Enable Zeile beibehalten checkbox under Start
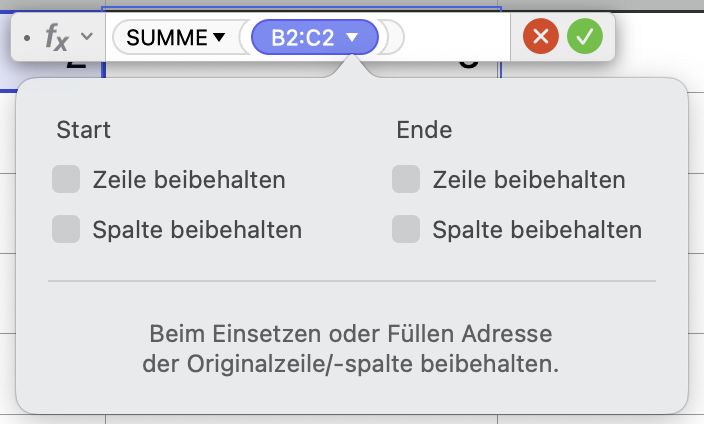 (x=66, y=180)
